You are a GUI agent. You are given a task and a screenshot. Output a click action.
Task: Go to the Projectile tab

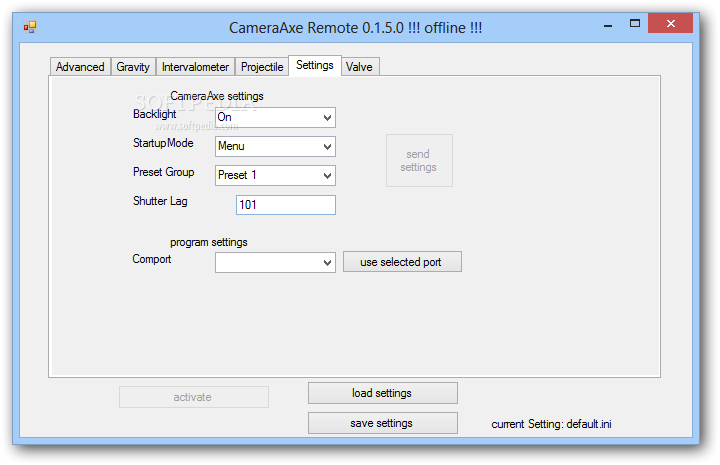tap(262, 67)
